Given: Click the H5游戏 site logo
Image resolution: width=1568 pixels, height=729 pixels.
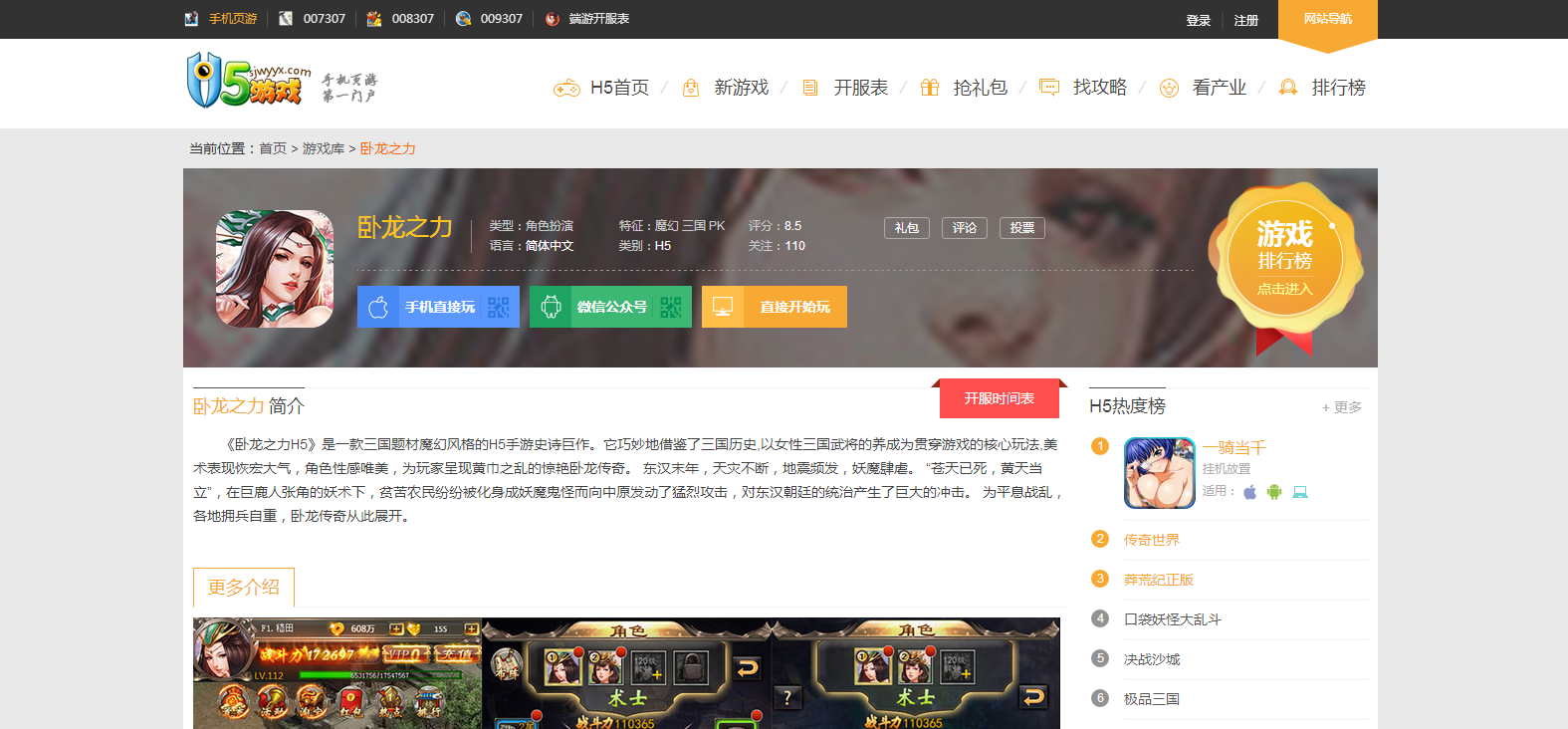Looking at the screenshot, I should tap(249, 81).
